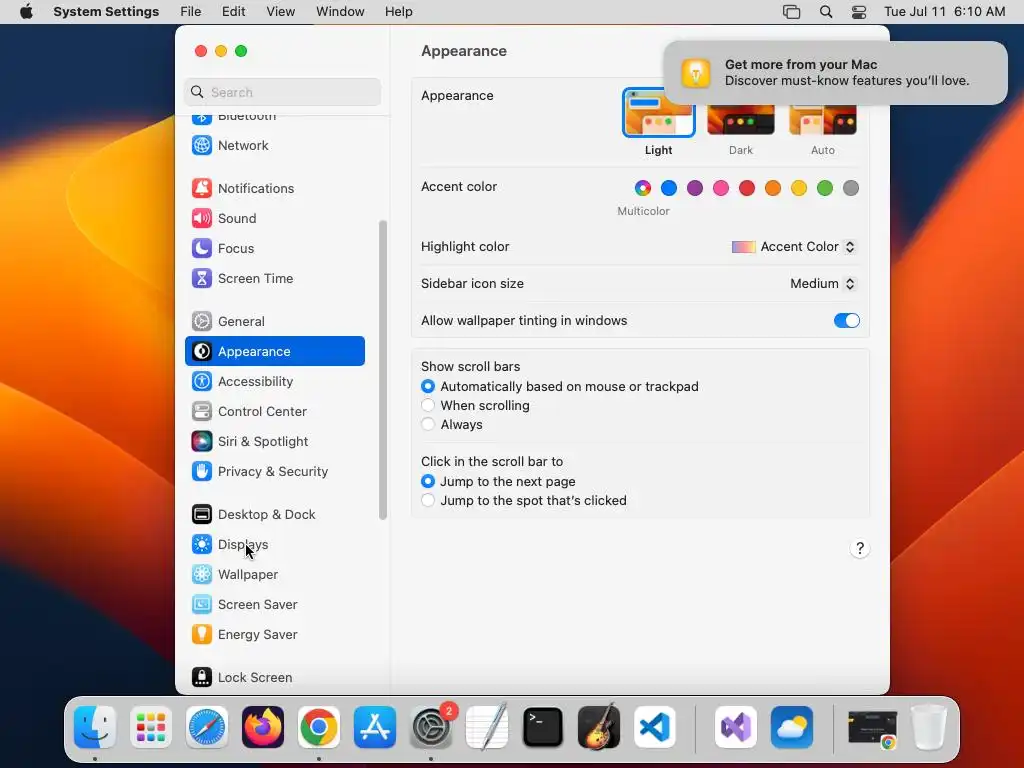This screenshot has height=768, width=1024.
Task: Select the highlighted Appearance sidebar item
Action: (275, 351)
